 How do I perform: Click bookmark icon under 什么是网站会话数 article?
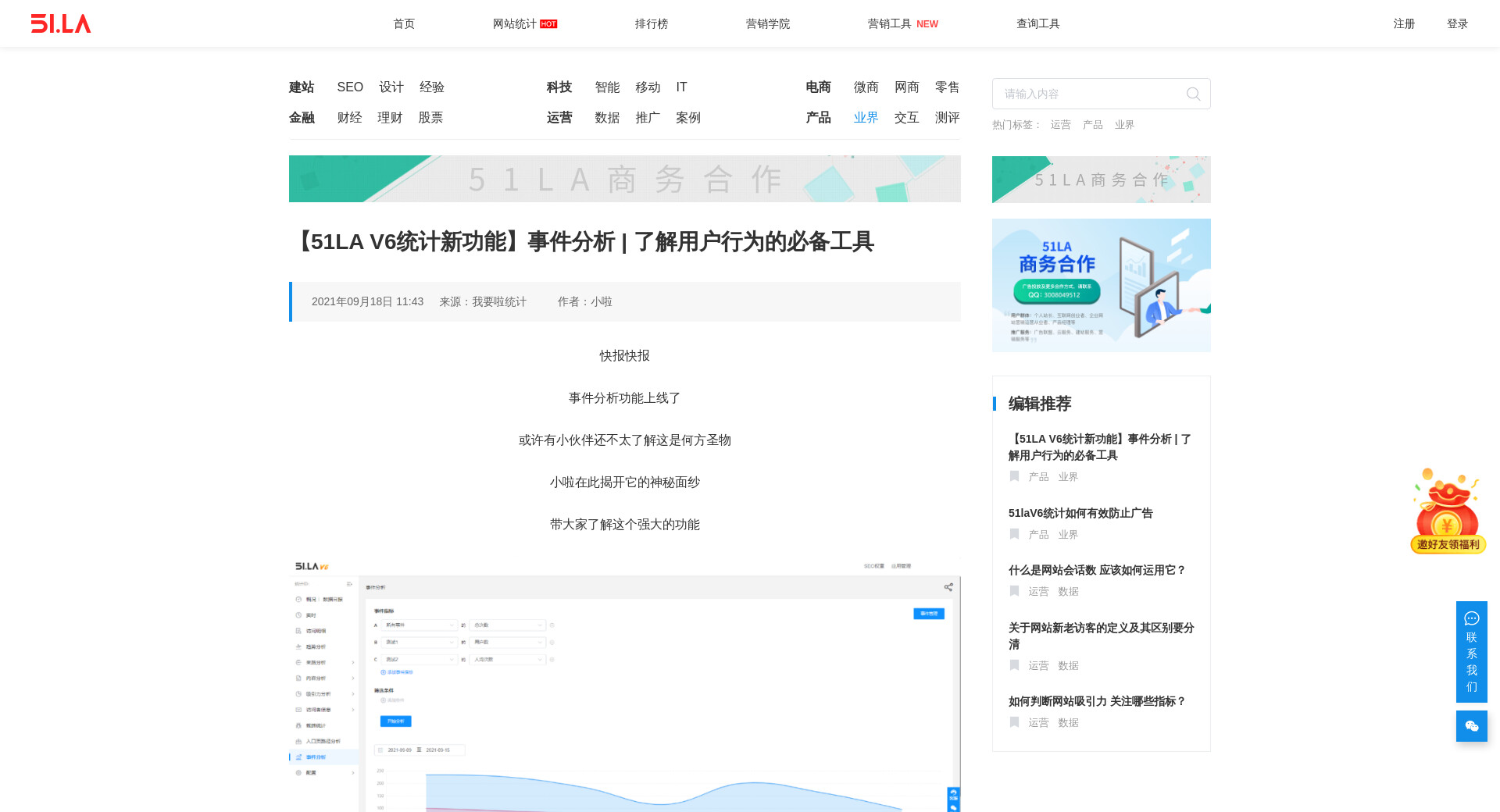pyautogui.click(x=1014, y=591)
